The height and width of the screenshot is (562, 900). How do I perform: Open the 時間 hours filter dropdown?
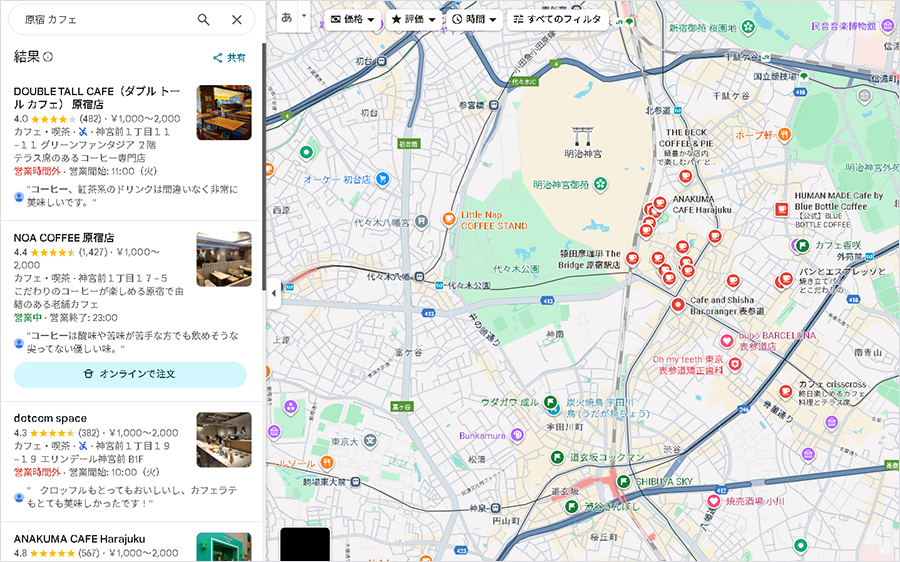point(474,19)
